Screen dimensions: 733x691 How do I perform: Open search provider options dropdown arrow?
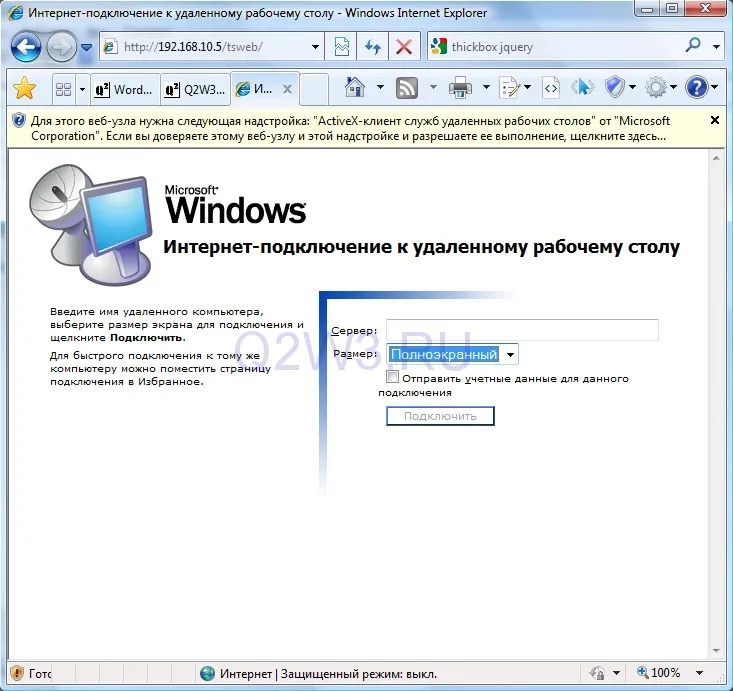(x=716, y=47)
